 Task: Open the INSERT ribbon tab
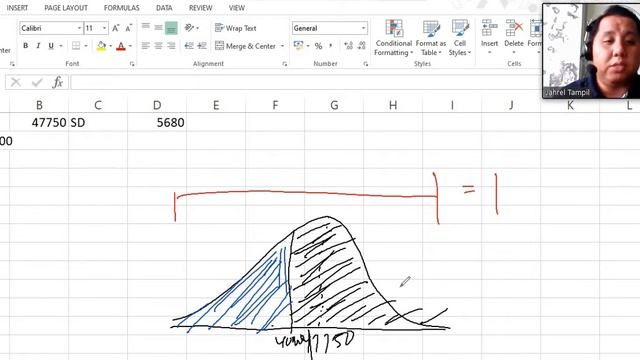tap(17, 8)
